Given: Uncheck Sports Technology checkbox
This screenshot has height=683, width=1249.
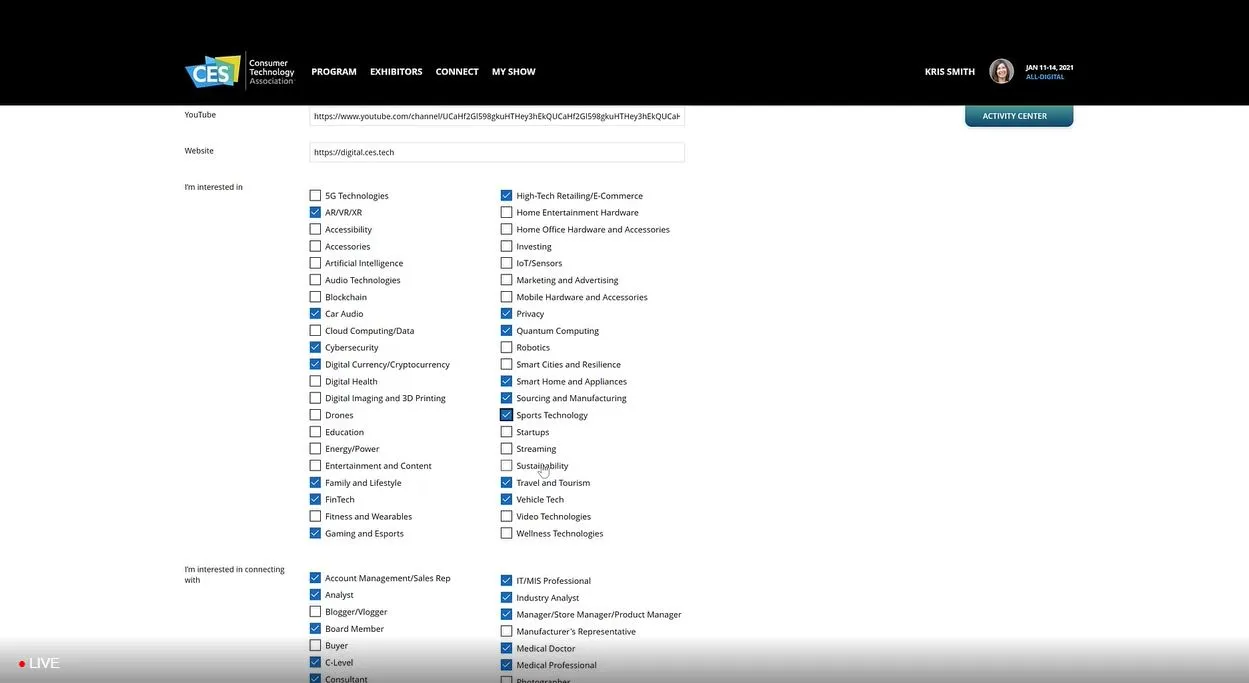Looking at the screenshot, I should pyautogui.click(x=506, y=415).
